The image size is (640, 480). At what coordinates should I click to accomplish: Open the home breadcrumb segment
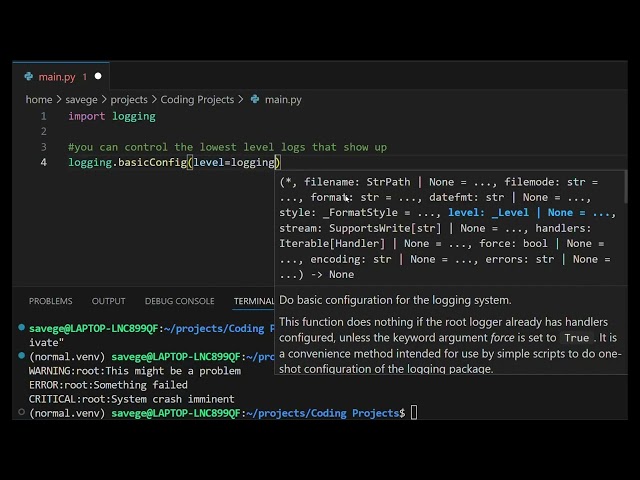pyautogui.click(x=39, y=100)
